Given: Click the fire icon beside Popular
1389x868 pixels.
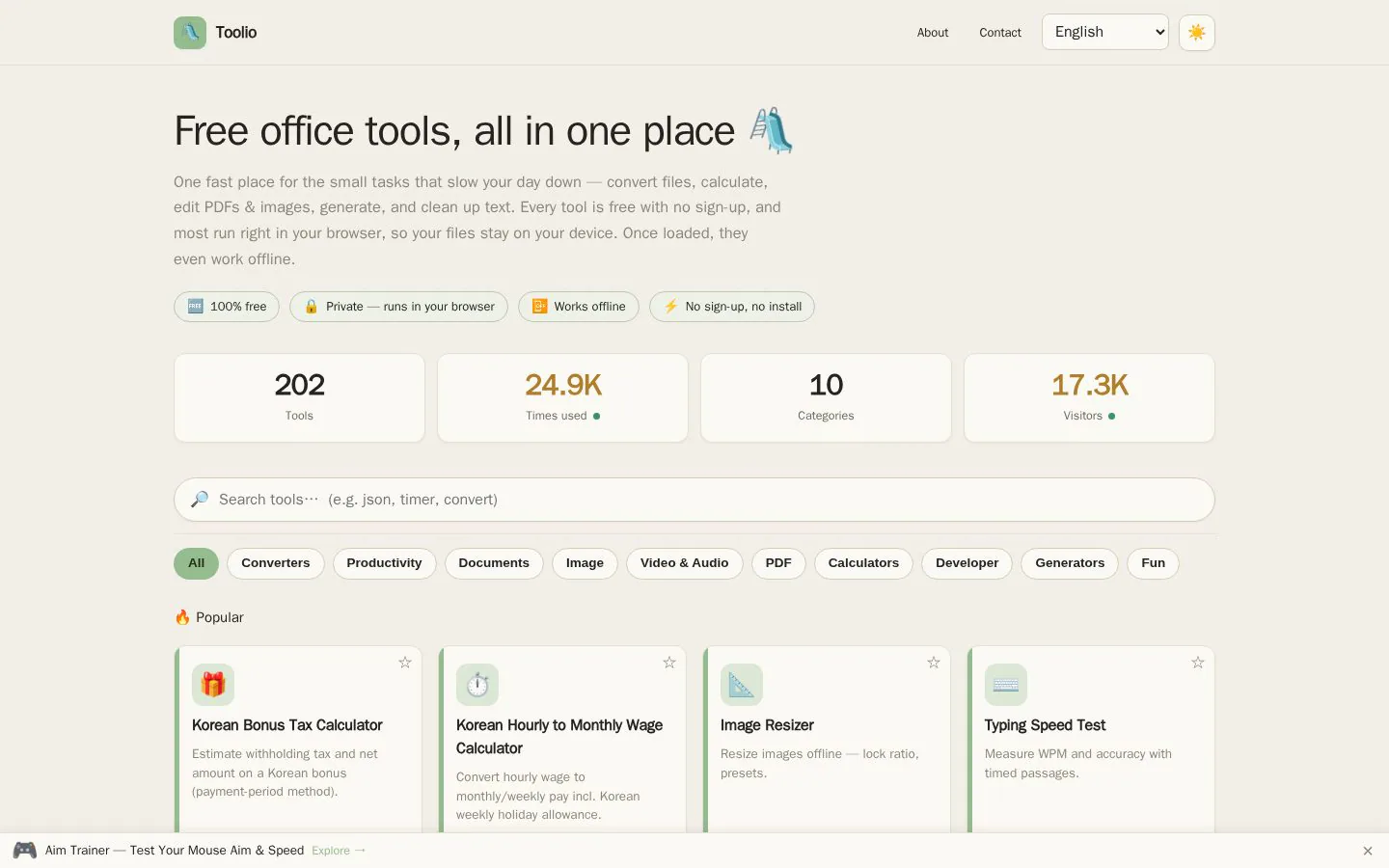Looking at the screenshot, I should [x=182, y=617].
